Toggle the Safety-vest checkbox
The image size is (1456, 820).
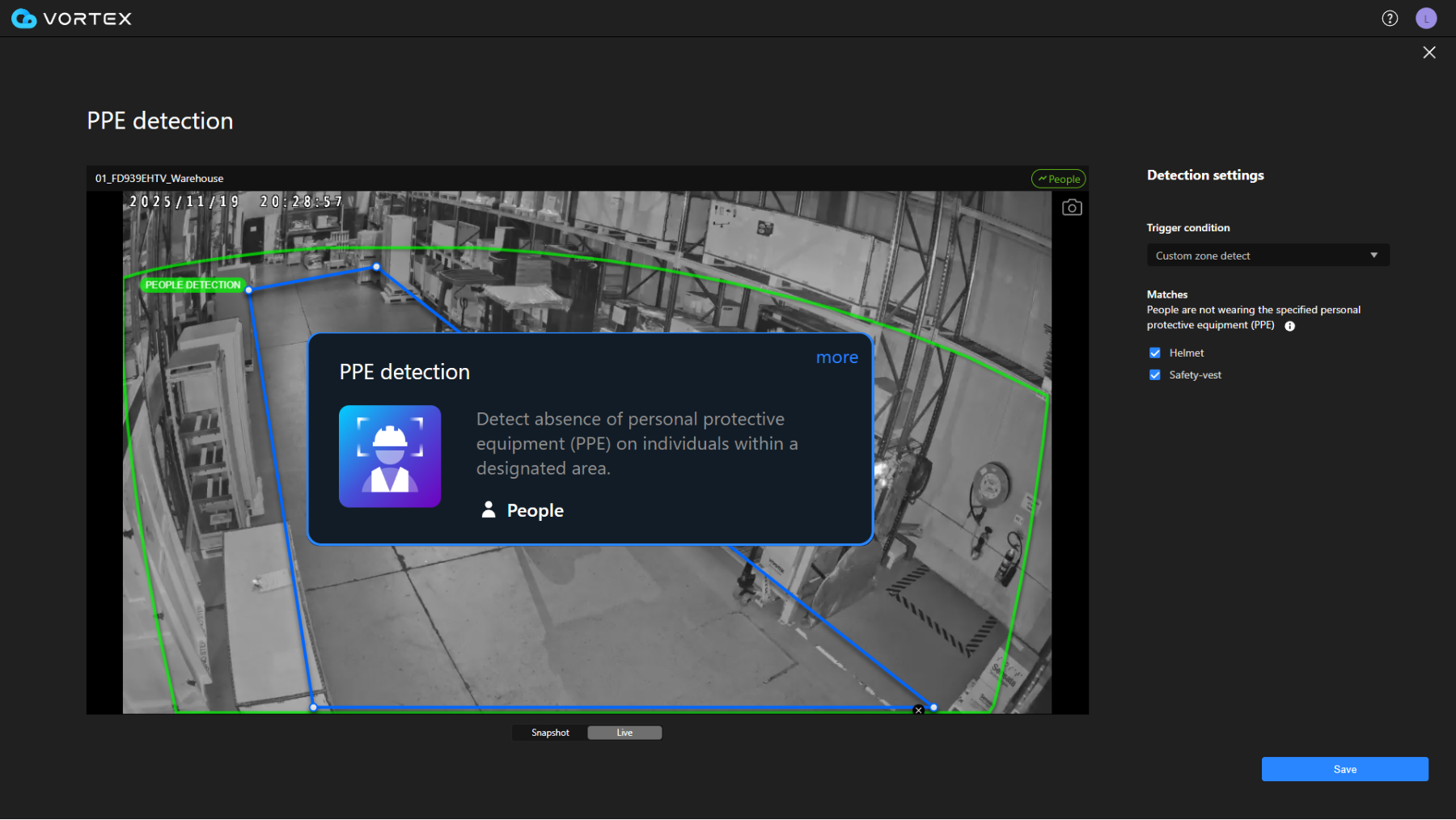1155,375
